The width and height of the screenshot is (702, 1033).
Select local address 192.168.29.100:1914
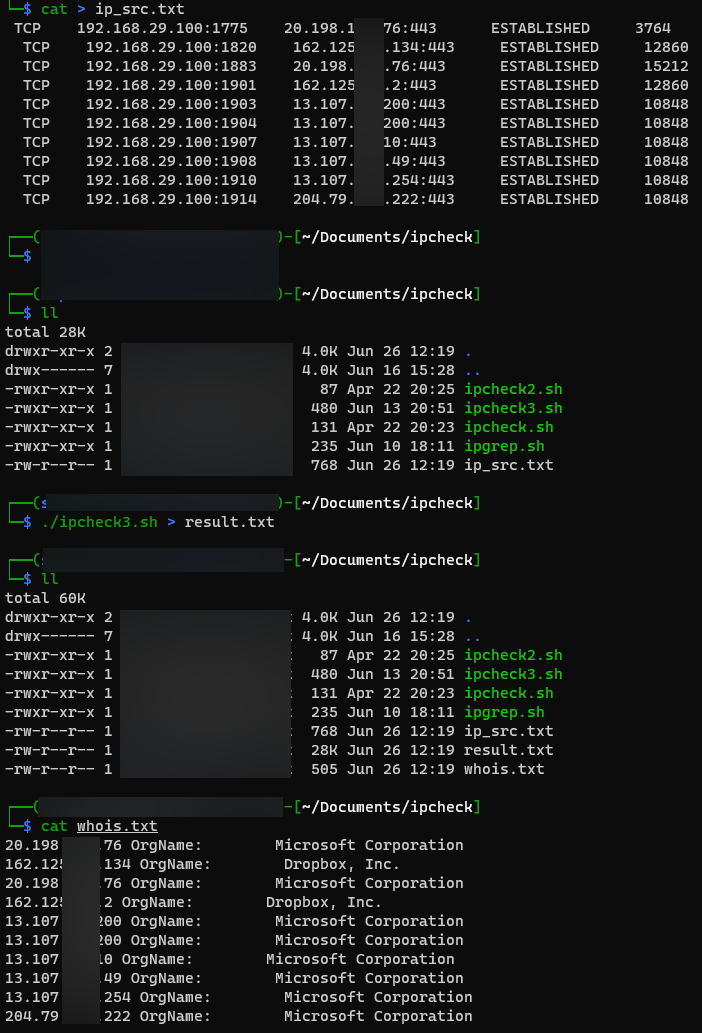[171, 200]
